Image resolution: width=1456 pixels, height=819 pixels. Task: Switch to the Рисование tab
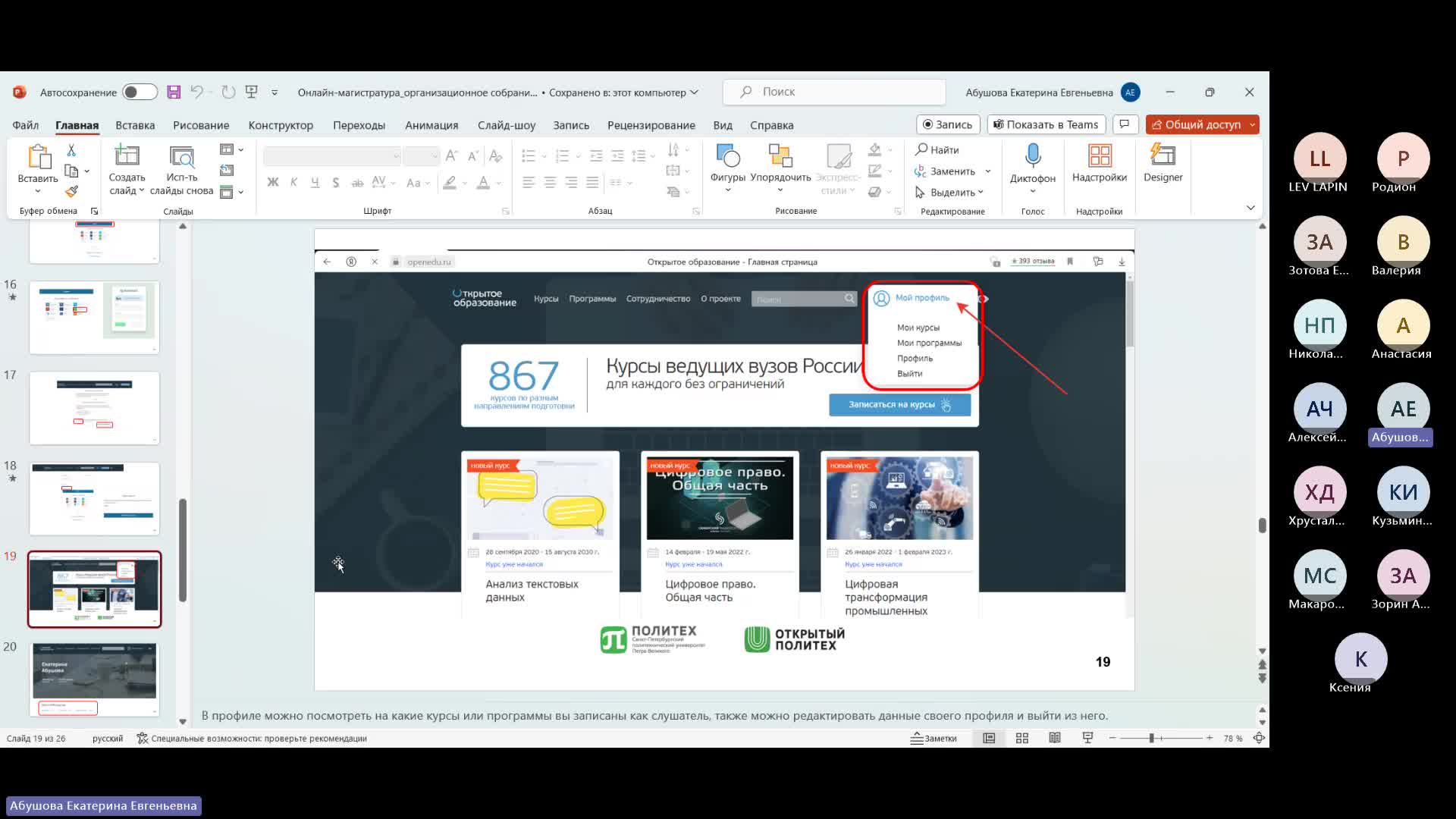click(x=201, y=125)
